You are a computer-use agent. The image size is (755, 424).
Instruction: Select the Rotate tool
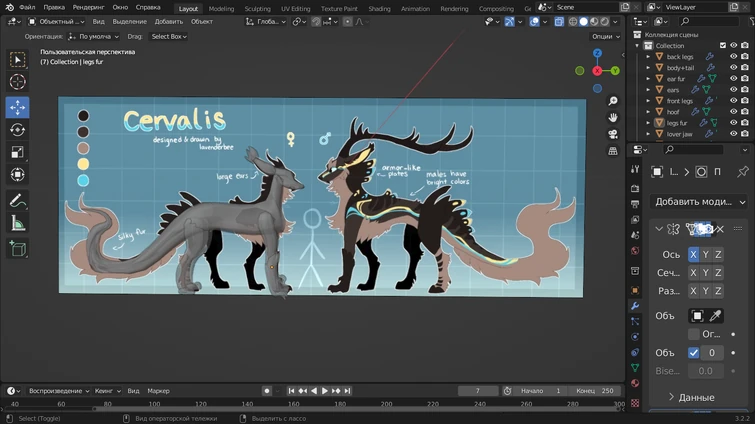click(x=18, y=130)
